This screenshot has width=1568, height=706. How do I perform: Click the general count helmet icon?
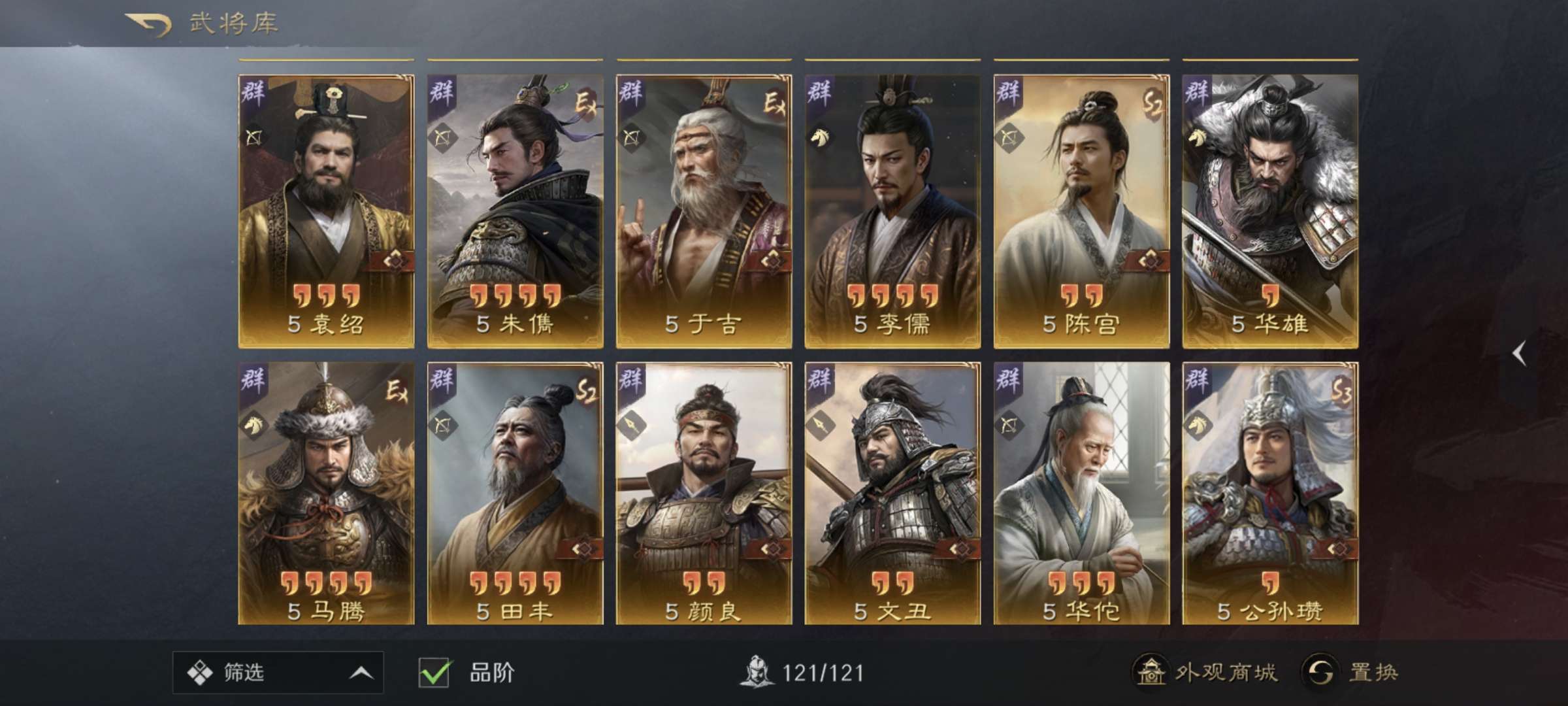756,672
